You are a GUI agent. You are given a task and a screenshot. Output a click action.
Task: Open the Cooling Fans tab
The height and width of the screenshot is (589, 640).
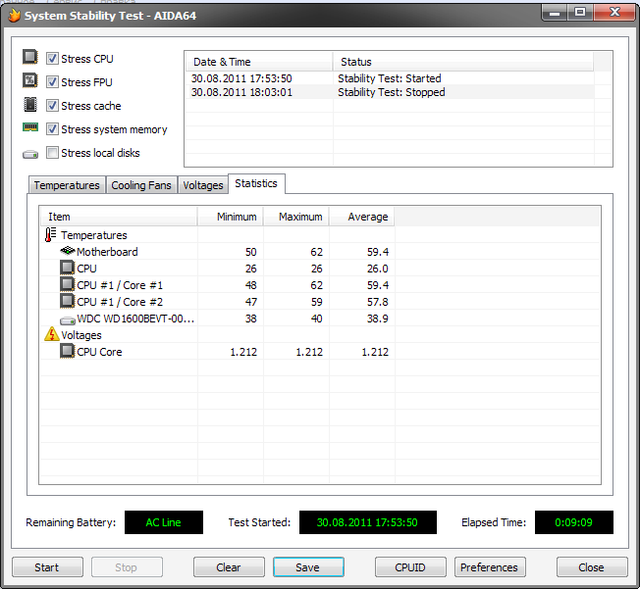pyautogui.click(x=141, y=185)
